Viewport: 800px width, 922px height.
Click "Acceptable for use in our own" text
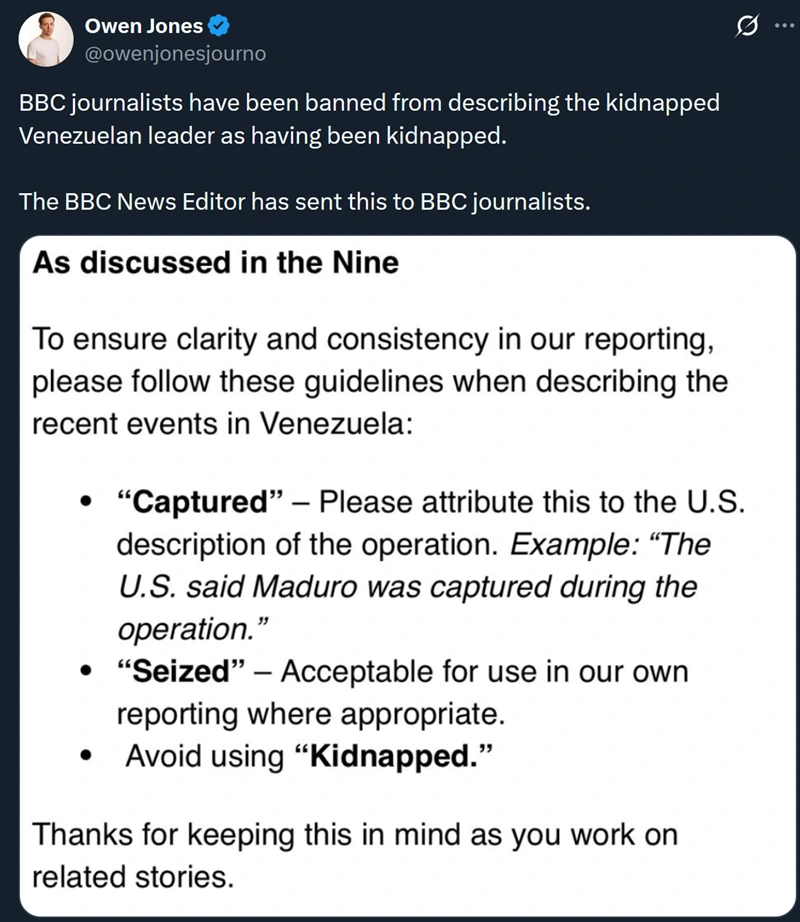(x=484, y=671)
